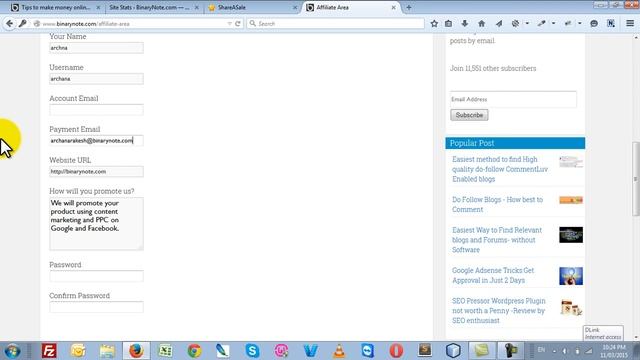Launch TeamViewer from the taskbar

coord(368,351)
